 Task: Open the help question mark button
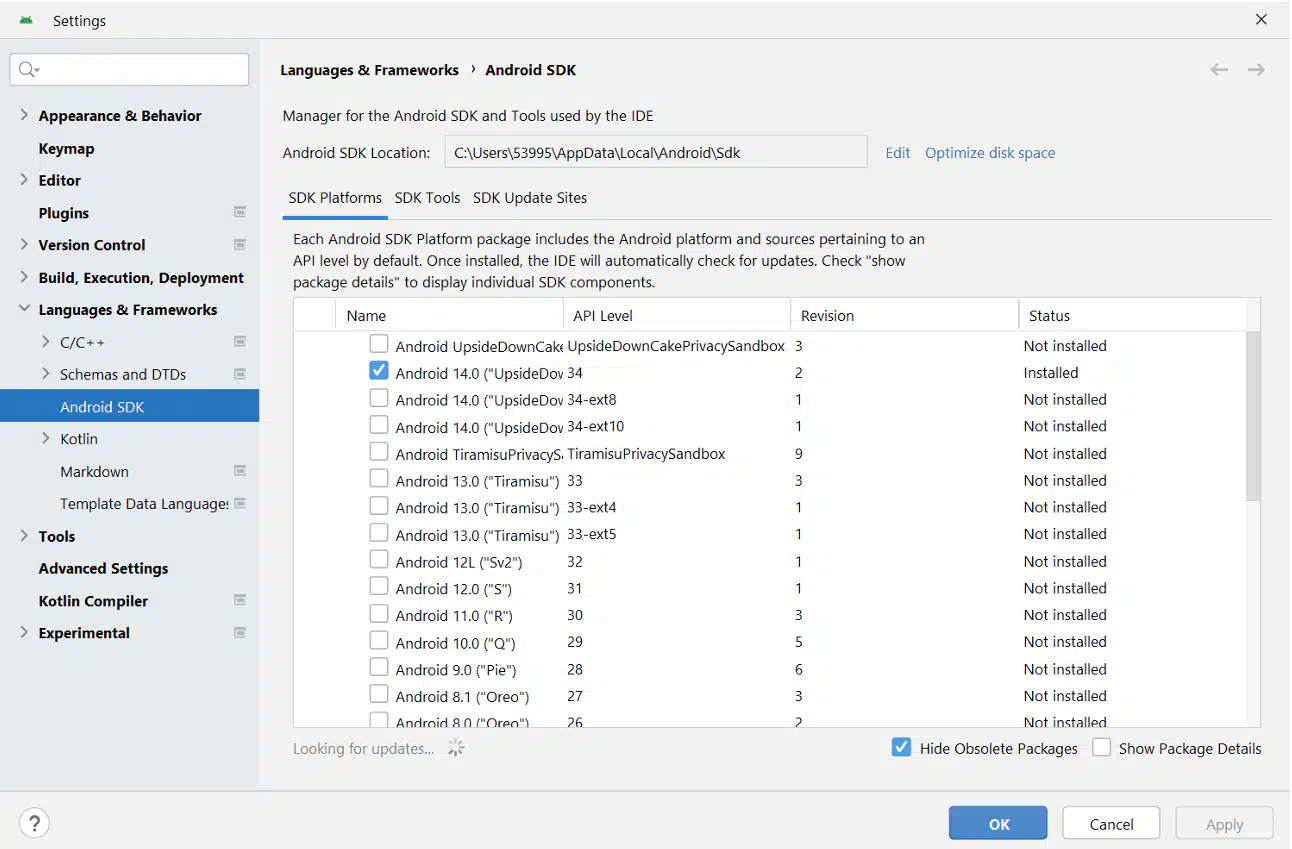[x=34, y=823]
